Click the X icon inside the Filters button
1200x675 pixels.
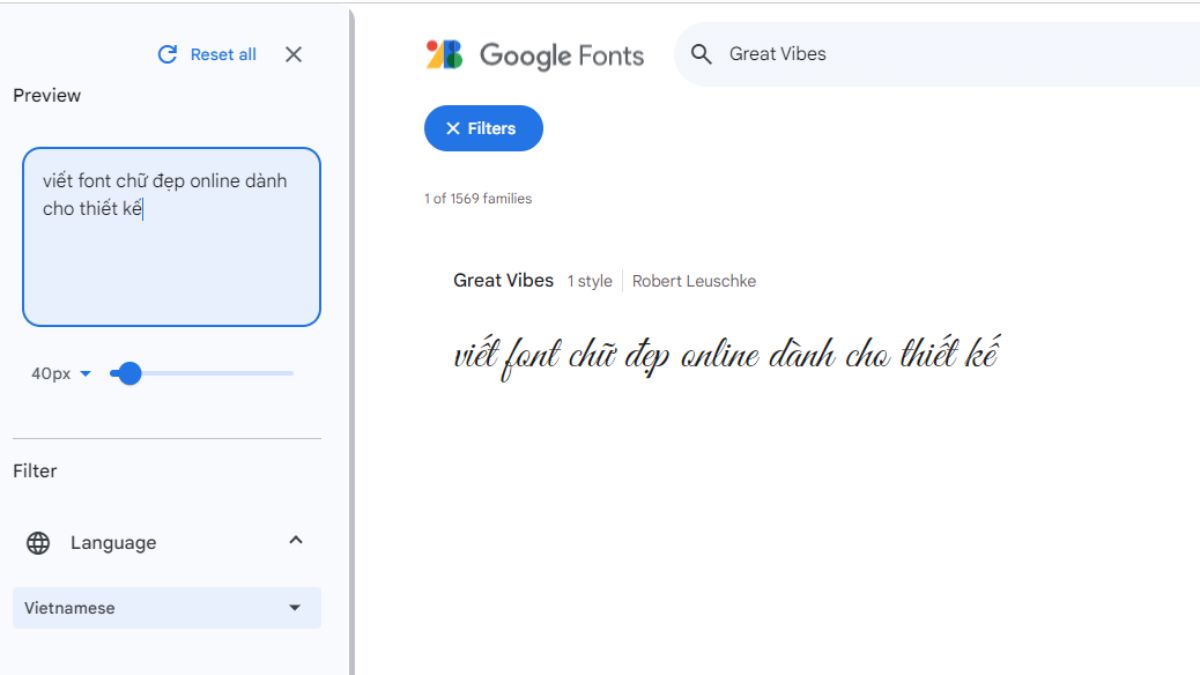452,128
